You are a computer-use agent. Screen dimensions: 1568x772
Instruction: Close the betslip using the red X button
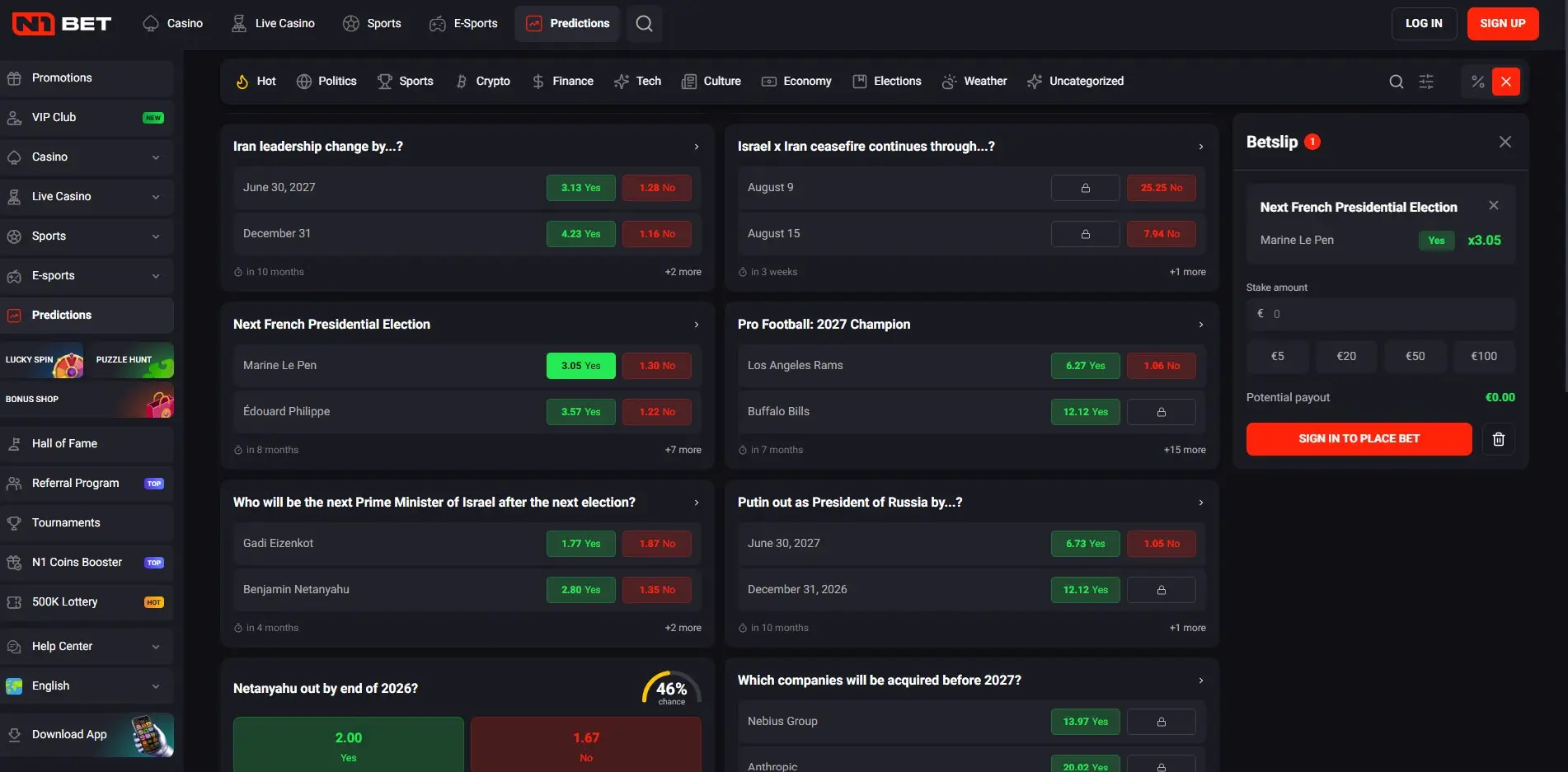point(1506,82)
